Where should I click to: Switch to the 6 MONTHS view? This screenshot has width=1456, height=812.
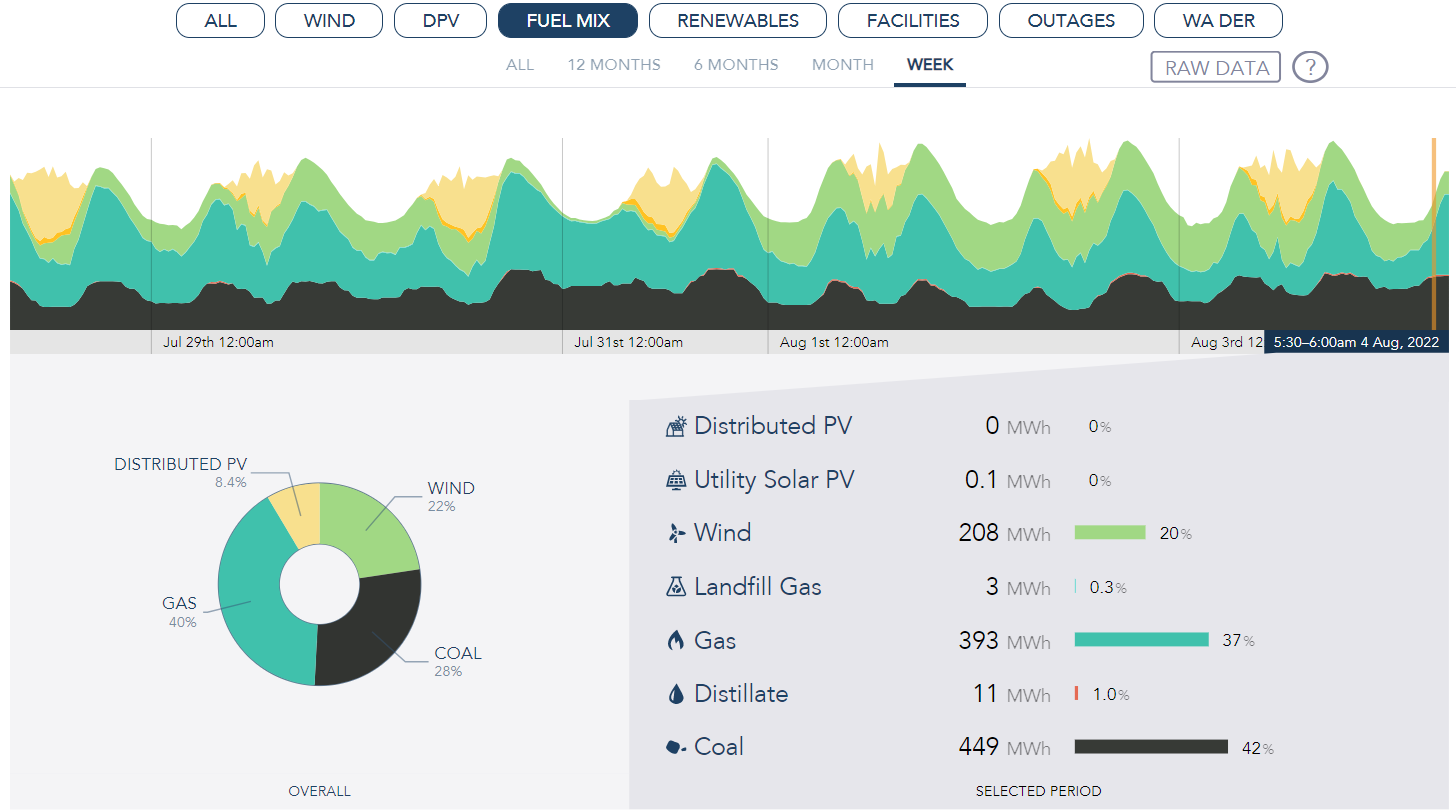point(736,64)
